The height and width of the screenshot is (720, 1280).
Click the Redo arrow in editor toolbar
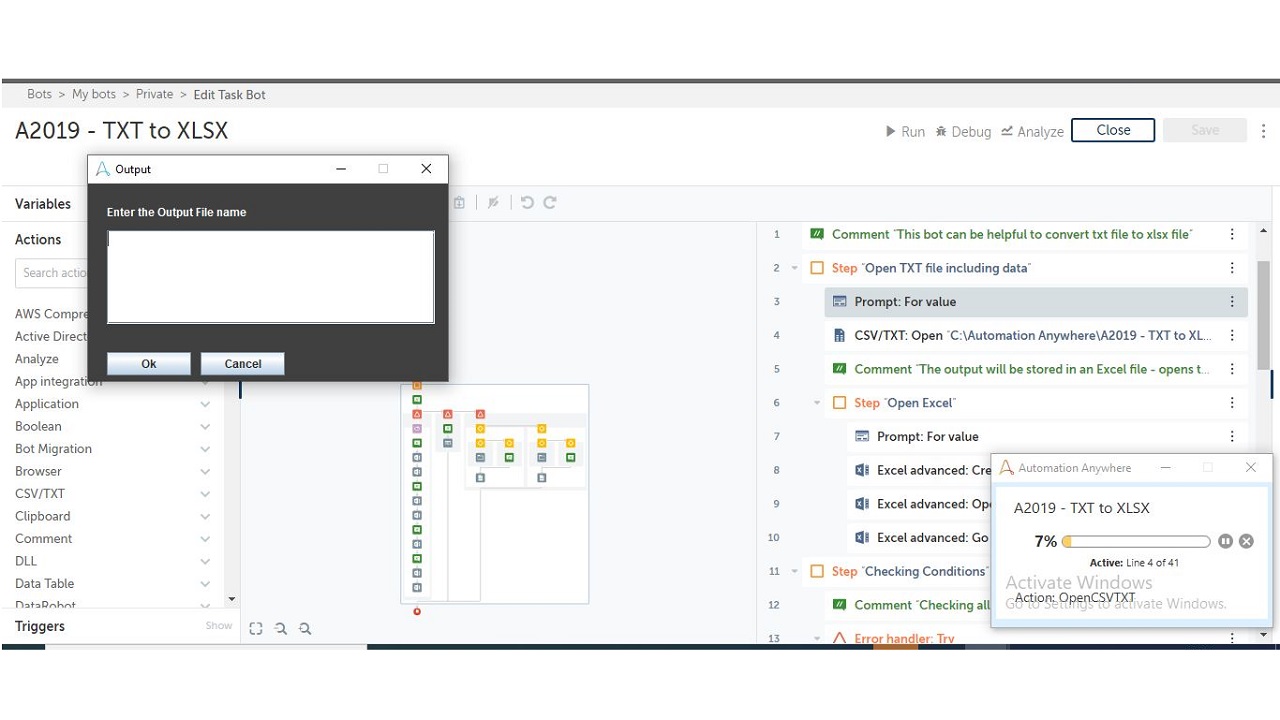[550, 202]
